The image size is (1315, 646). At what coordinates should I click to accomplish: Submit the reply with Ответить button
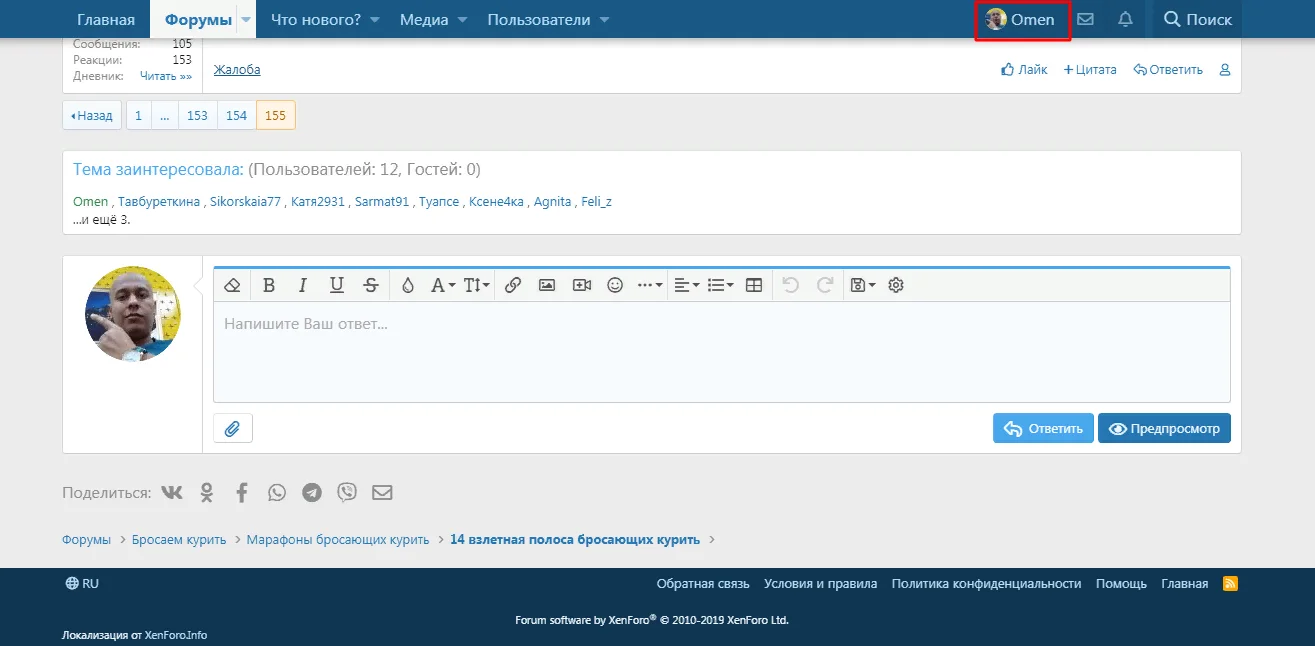click(x=1043, y=428)
